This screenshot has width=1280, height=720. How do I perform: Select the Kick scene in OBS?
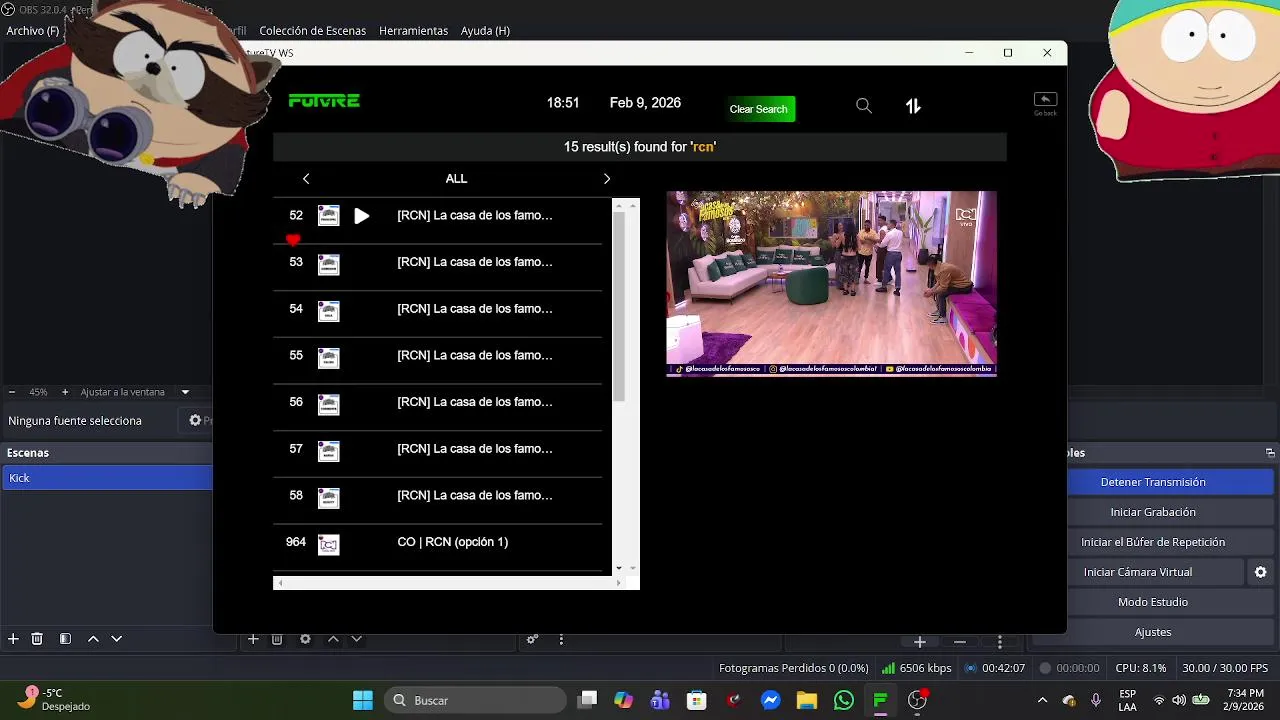(x=107, y=478)
